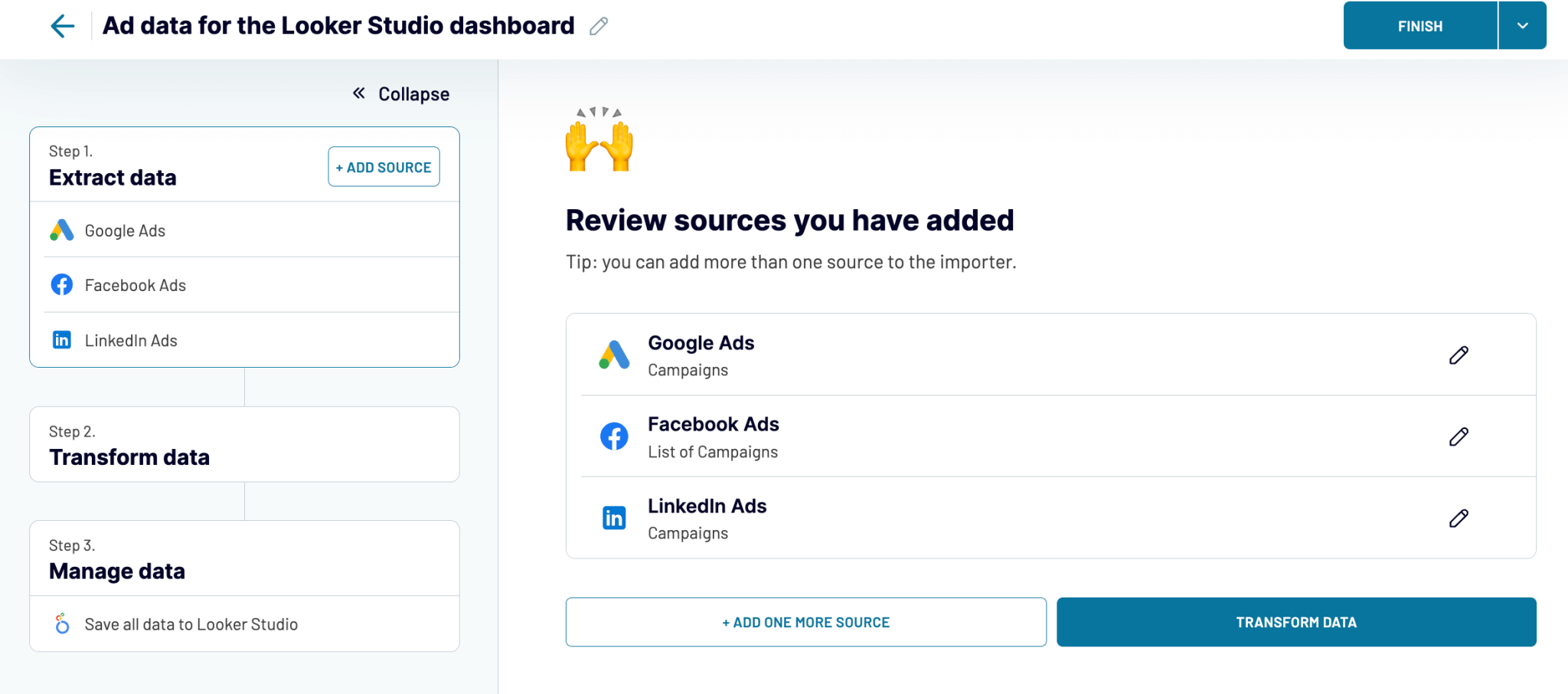The image size is (1568, 694).
Task: Click 'Campaigns' under Google Ads card
Action: 688,370
